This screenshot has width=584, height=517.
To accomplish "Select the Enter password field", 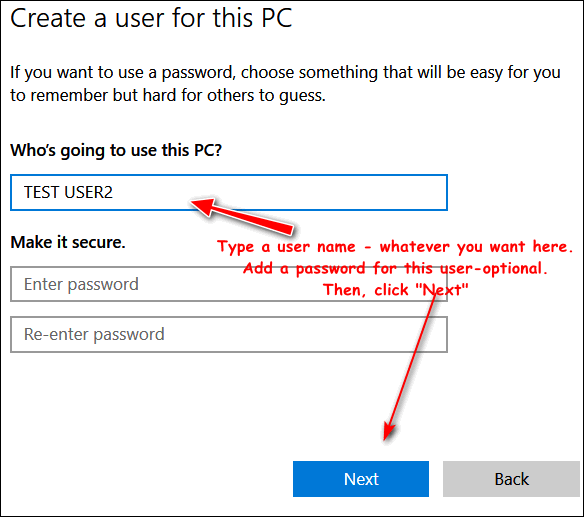I will point(229,284).
